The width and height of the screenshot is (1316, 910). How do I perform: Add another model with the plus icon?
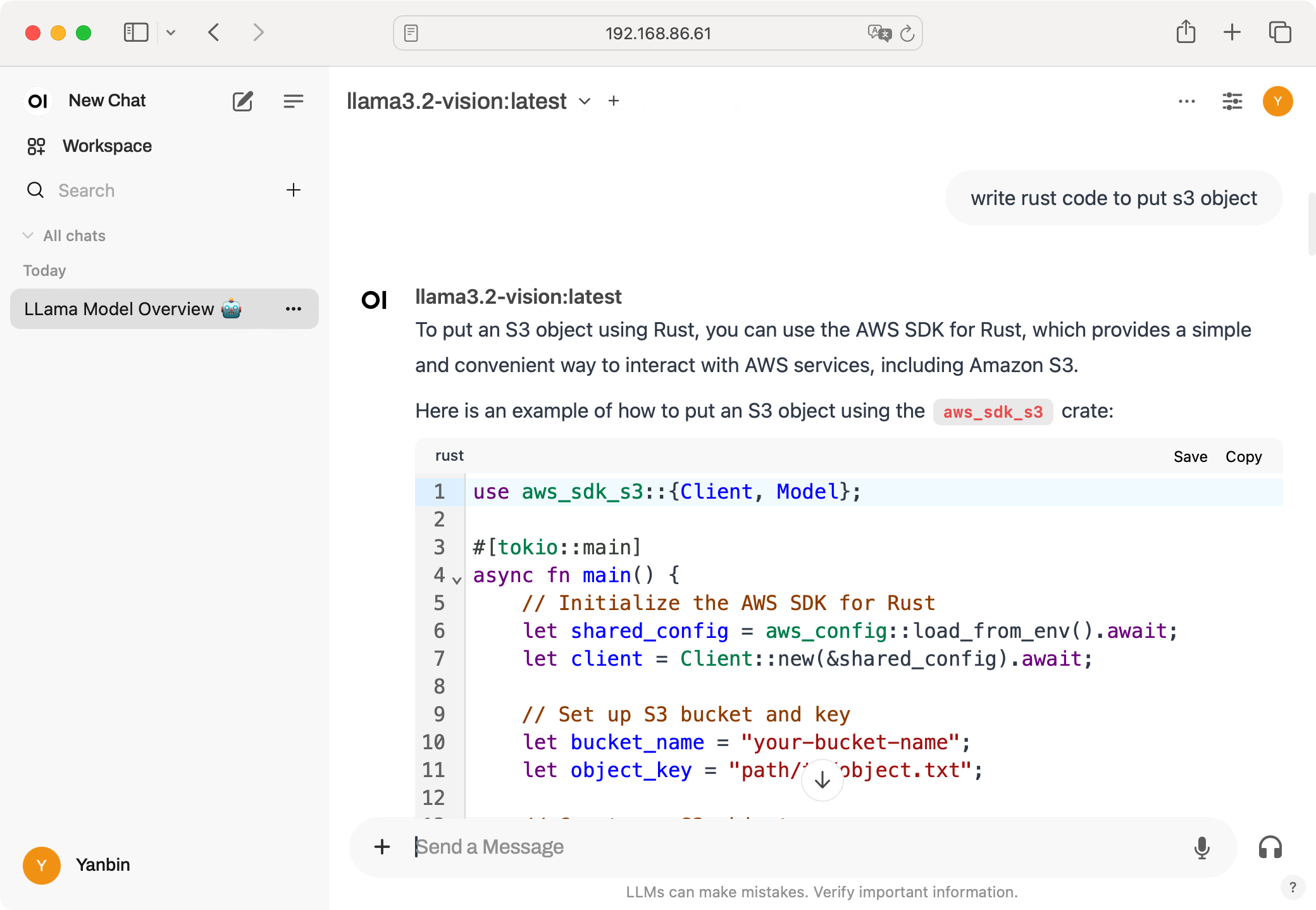click(613, 101)
